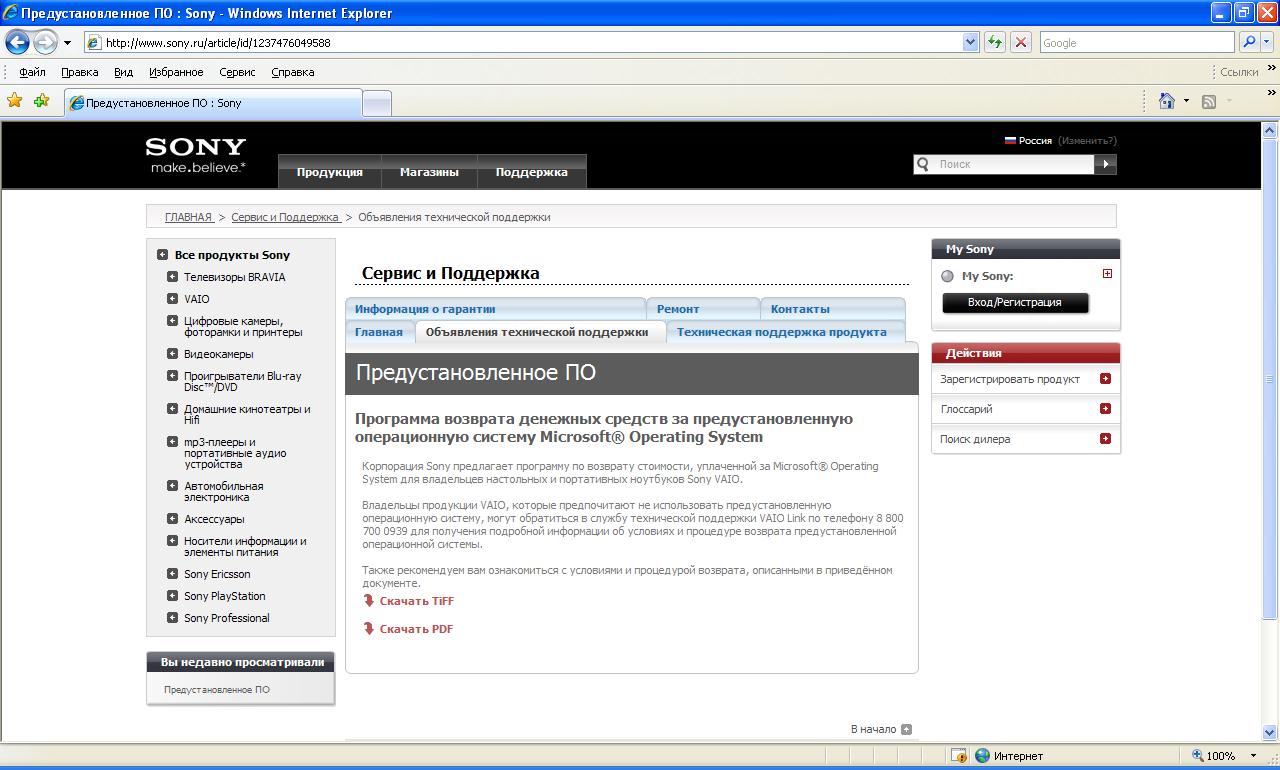
Task: Expand the Sony Professional category
Action: (x=173, y=618)
